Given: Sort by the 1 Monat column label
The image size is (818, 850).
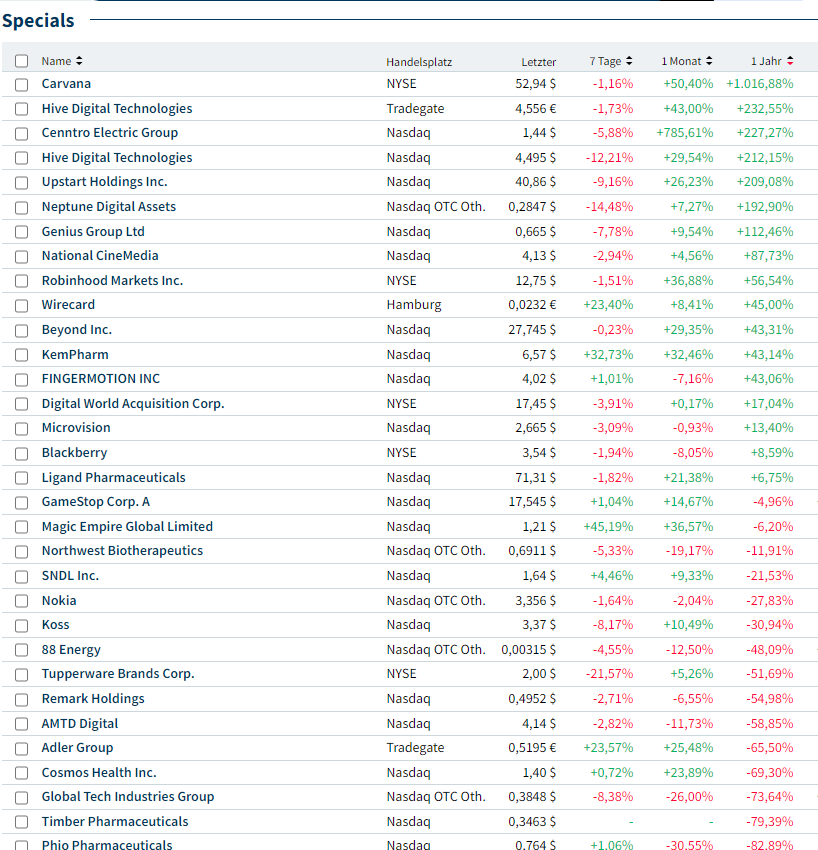Looking at the screenshot, I should point(681,61).
